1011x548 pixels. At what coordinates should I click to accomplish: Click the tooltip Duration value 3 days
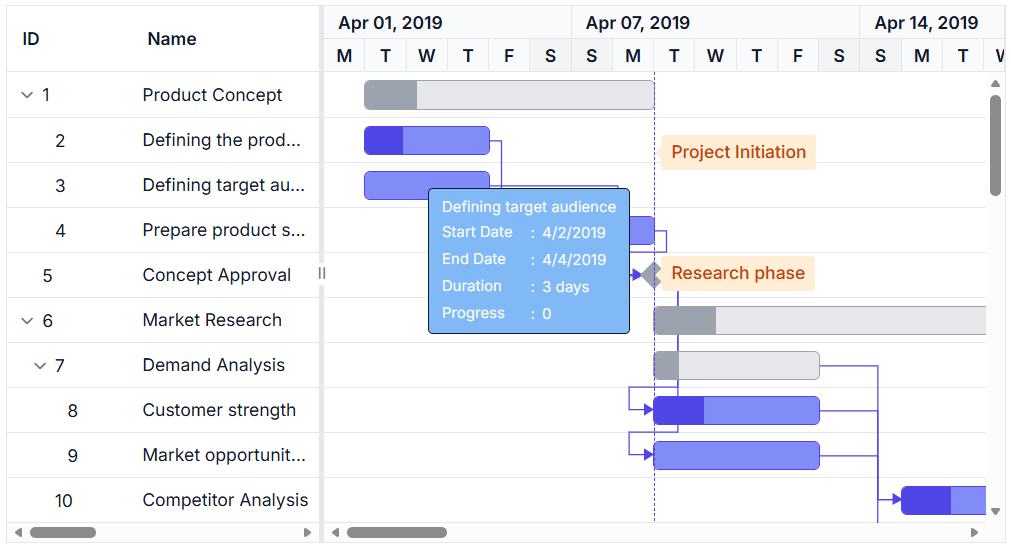coord(565,287)
